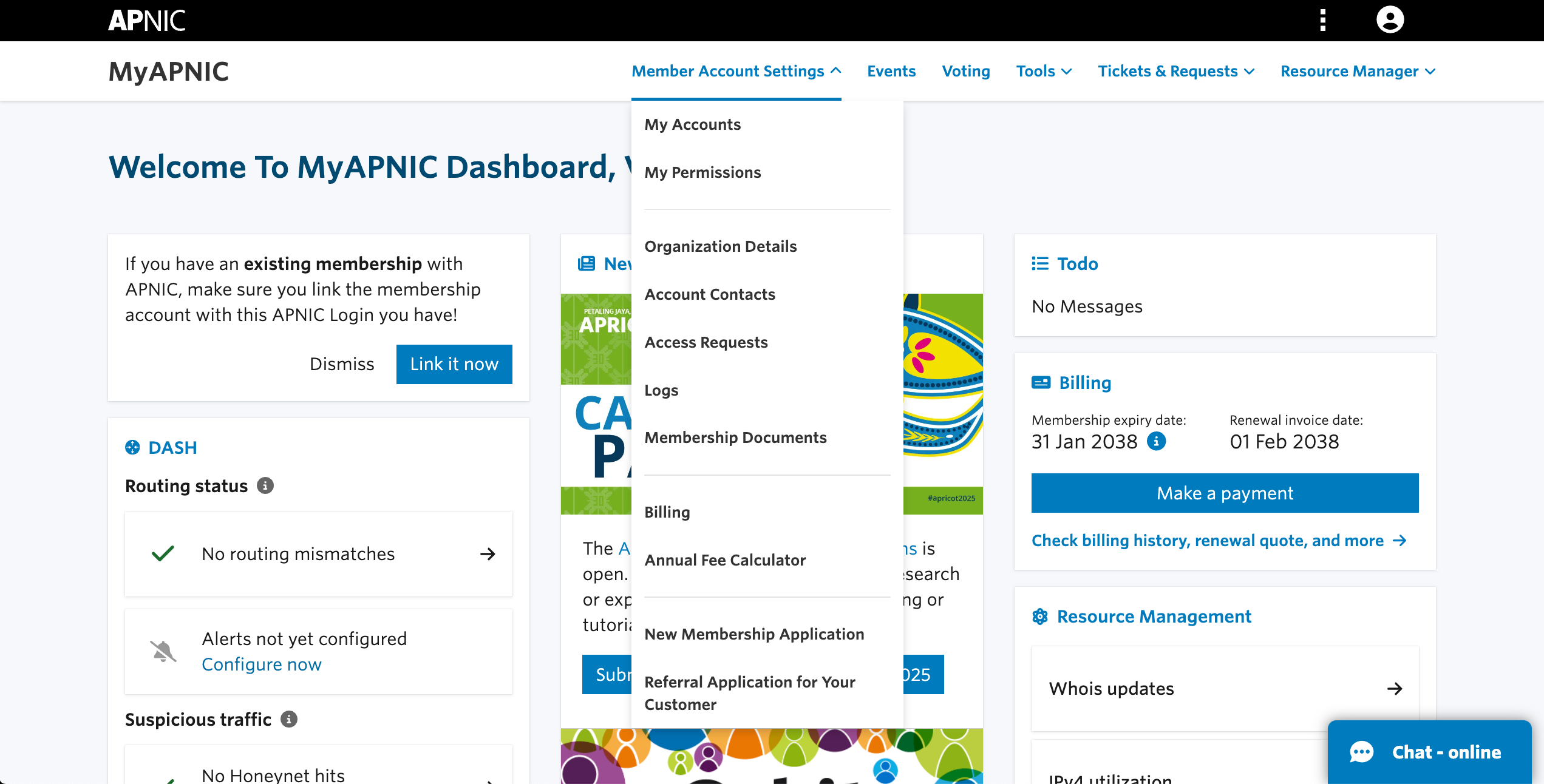1544x784 pixels.
Task: Click the APNIC logo in the top bar
Action: [146, 21]
